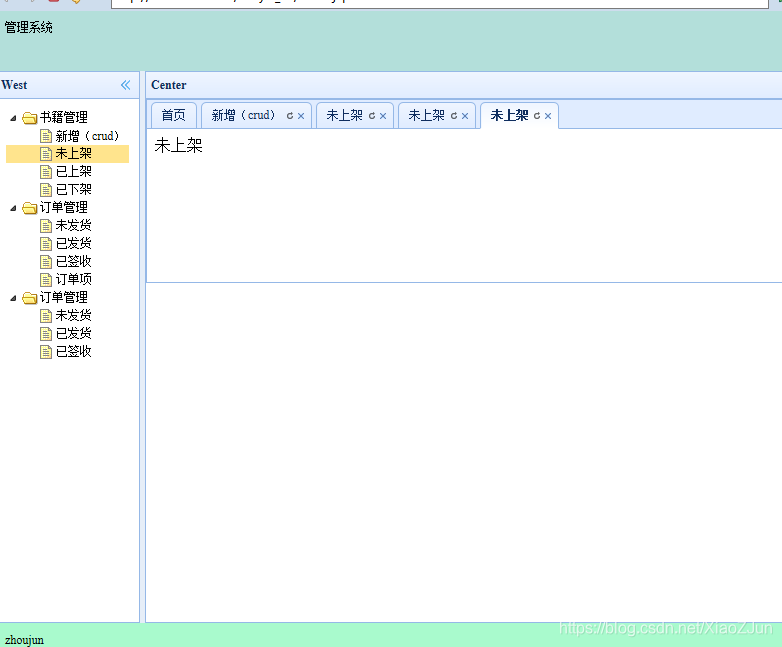This screenshot has width=782, height=647.
Task: Reload the middle 未上架 tab
Action: [x=454, y=116]
